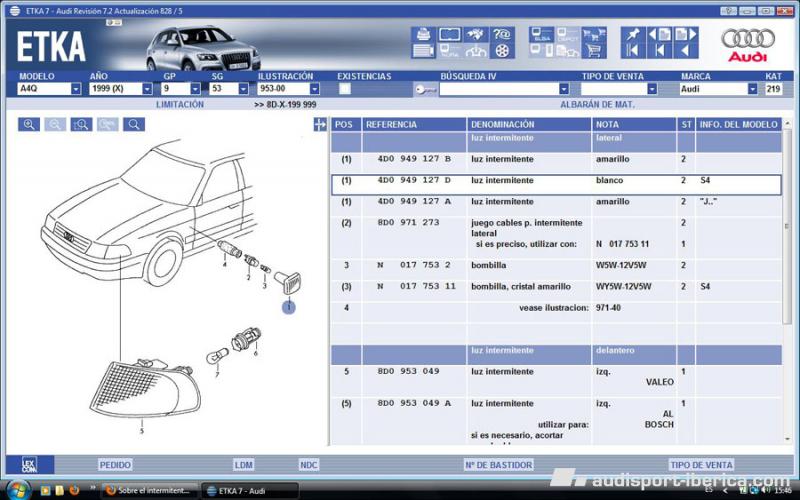
Task: Select part 4D0 949 127 D row
Action: point(556,185)
